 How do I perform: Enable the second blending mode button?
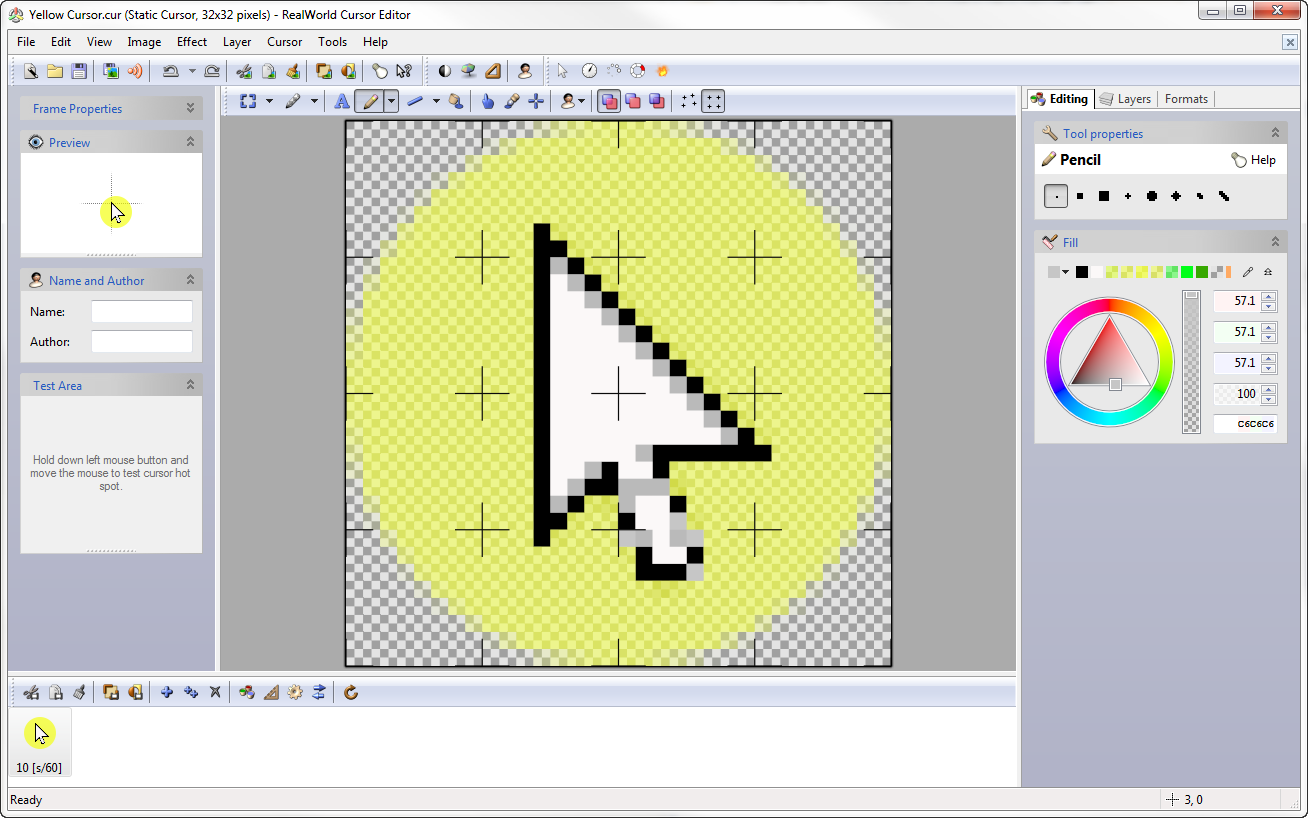pos(633,101)
